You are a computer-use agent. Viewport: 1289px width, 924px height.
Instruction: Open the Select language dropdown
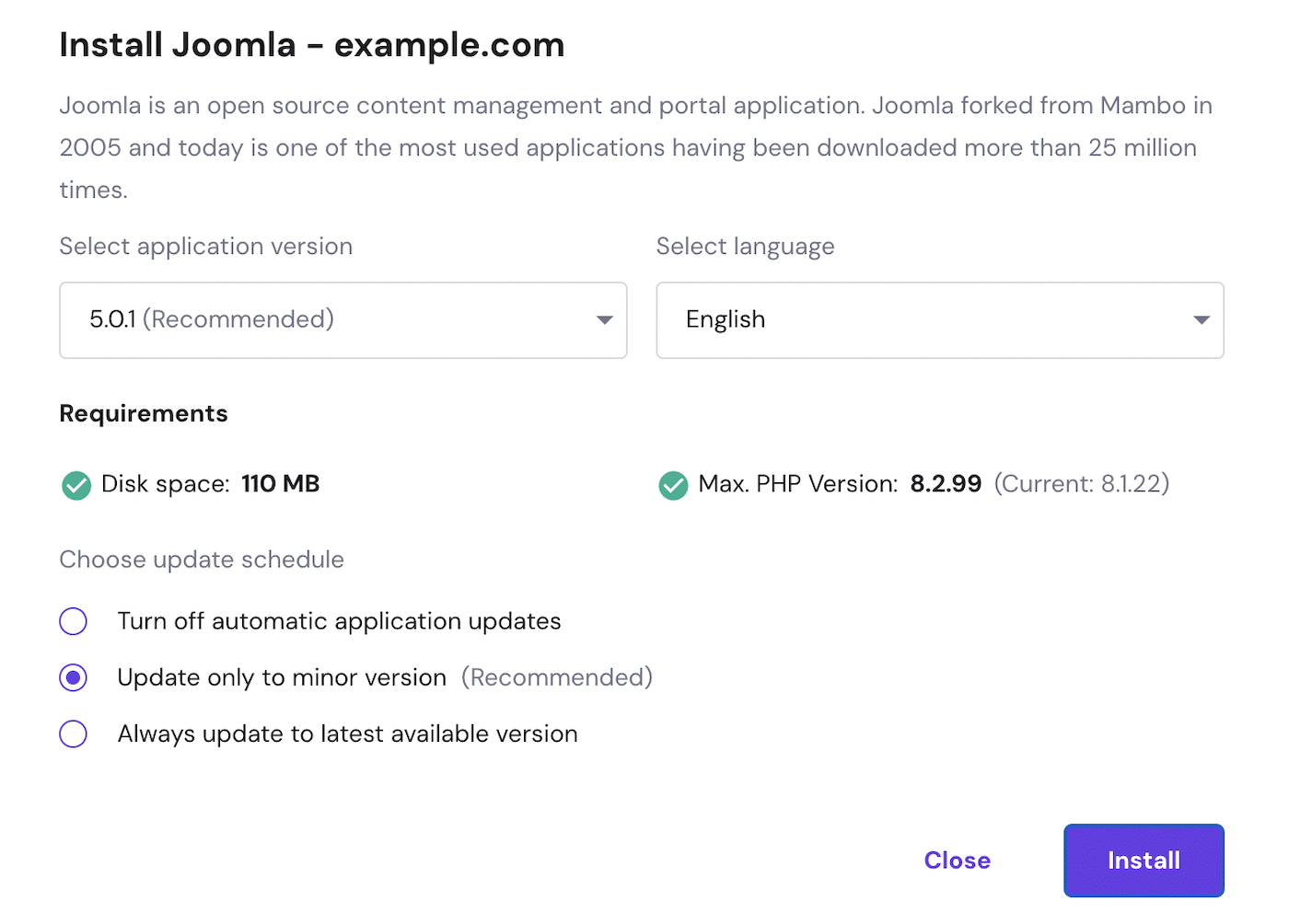pyautogui.click(x=939, y=319)
